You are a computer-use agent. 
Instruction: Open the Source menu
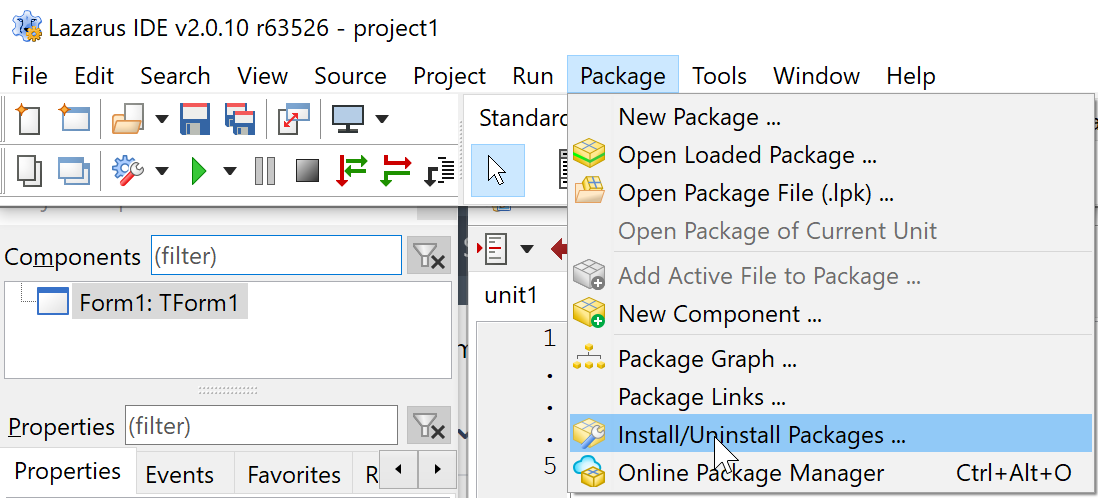[x=350, y=76]
